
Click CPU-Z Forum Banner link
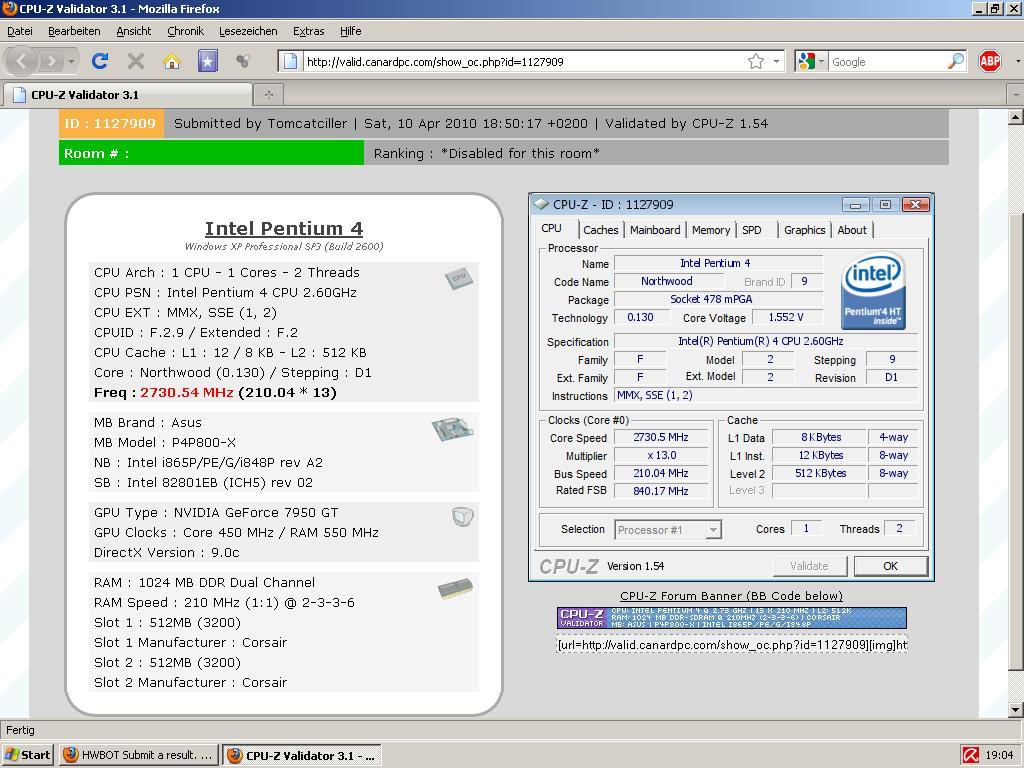731,596
